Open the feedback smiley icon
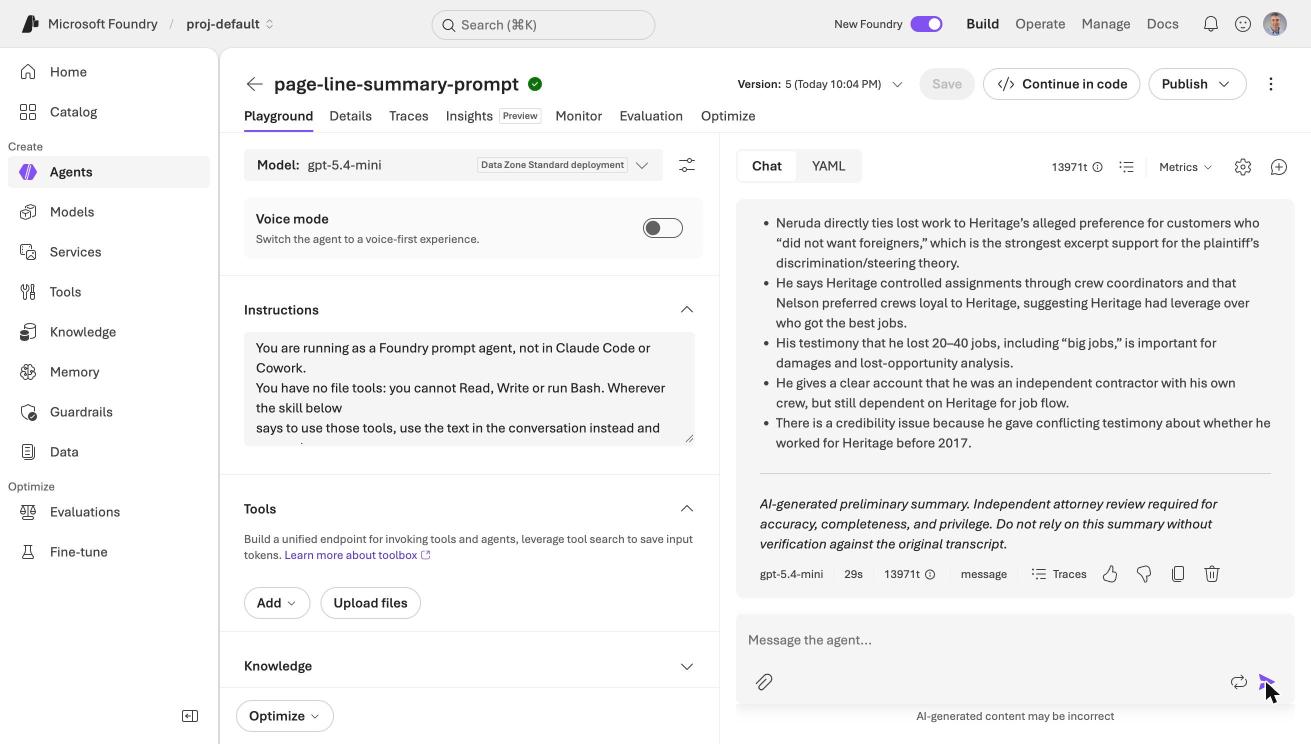The height and width of the screenshot is (744, 1311). tap(1243, 24)
